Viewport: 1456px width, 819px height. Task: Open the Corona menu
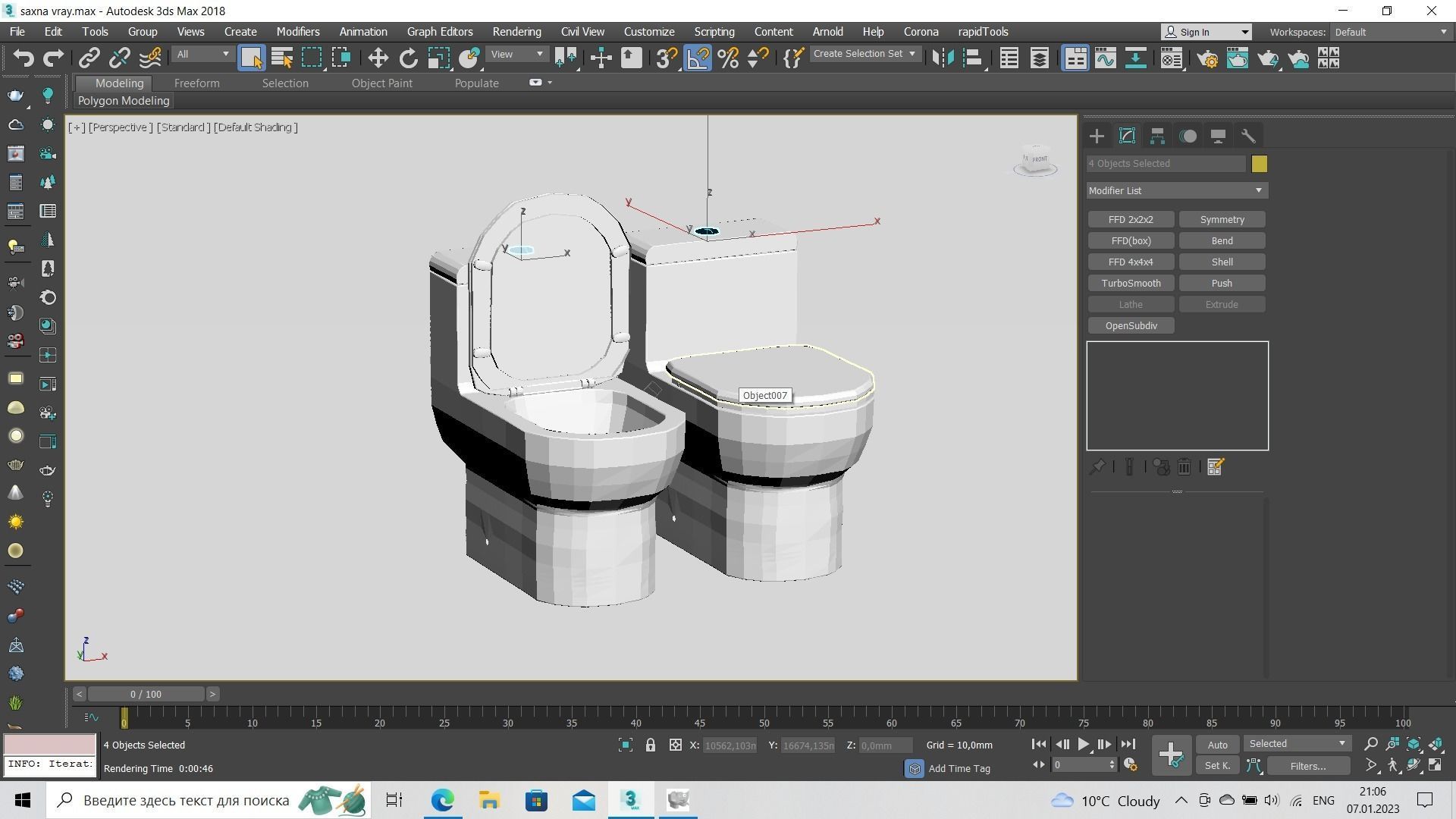click(921, 32)
